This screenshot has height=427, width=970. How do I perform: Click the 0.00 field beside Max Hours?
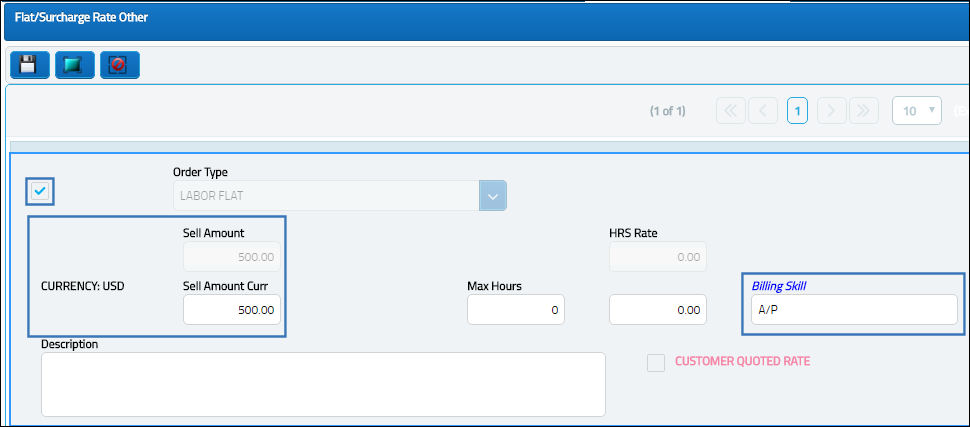[658, 309]
